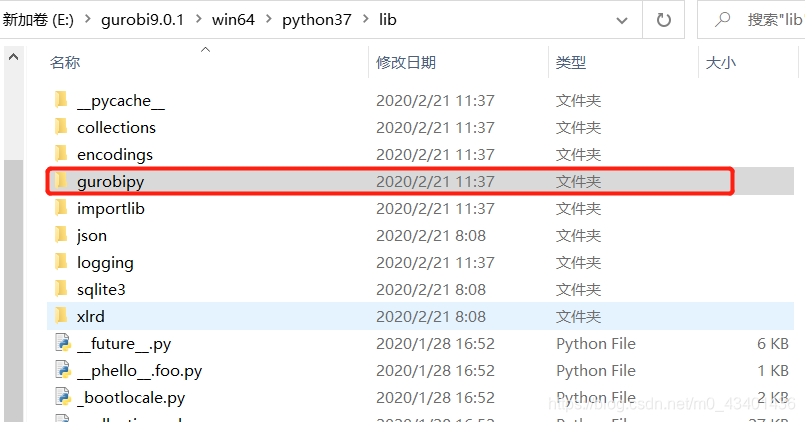
Task: Navigate to 新加卷 (E:) breadcrumb
Action: (38, 20)
